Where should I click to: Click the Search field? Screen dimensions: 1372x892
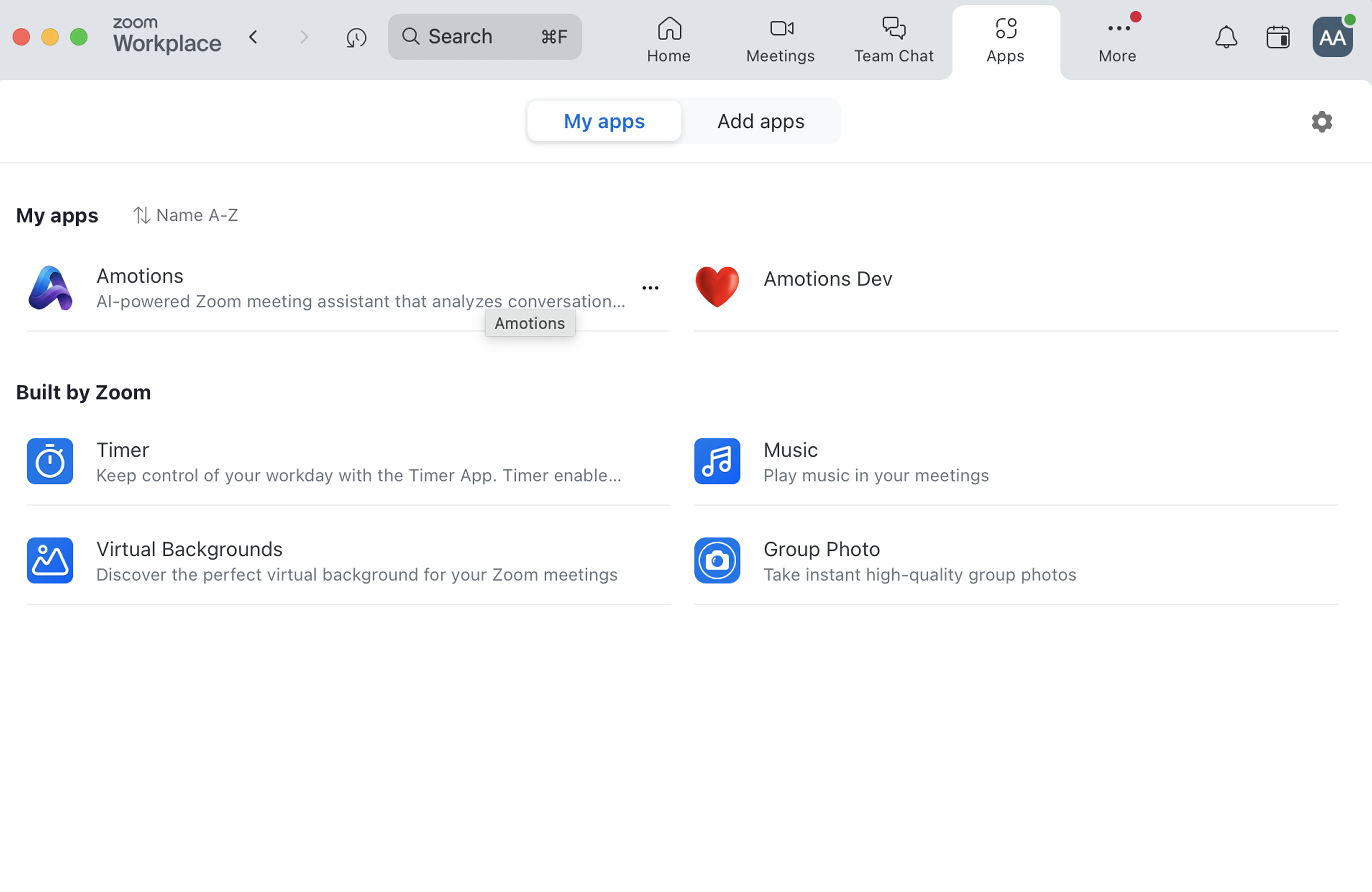click(x=484, y=37)
